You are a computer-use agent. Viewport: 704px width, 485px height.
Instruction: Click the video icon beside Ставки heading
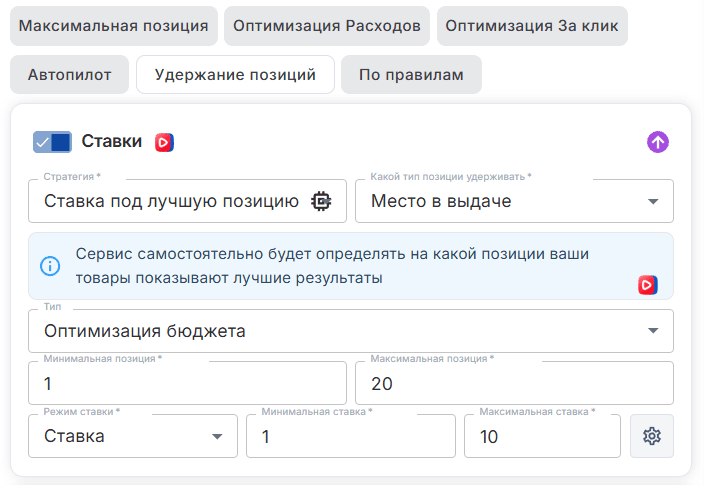pos(164,142)
